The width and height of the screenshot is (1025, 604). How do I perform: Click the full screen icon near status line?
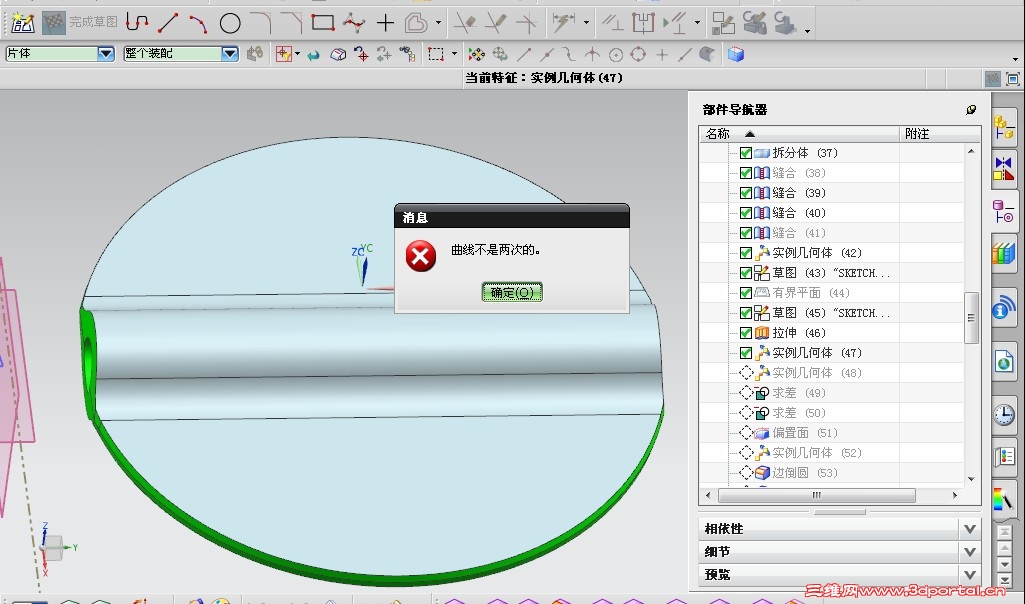pyautogui.click(x=1013, y=79)
